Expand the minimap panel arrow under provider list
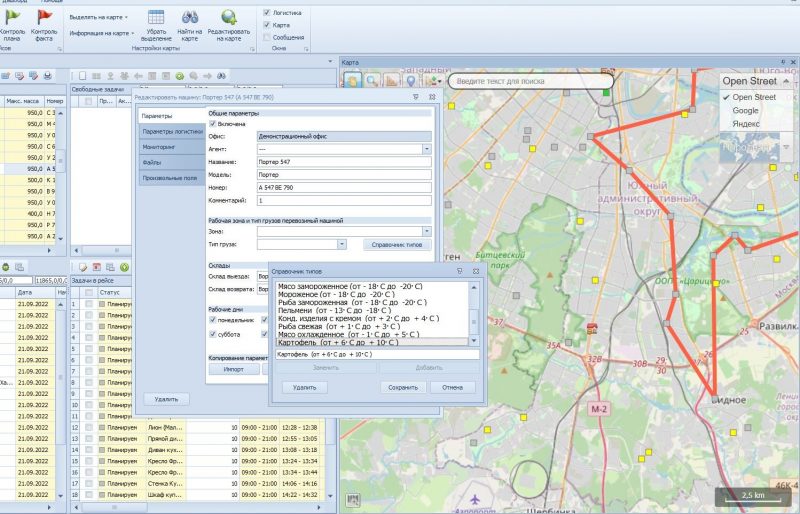The image size is (800, 514). (786, 147)
